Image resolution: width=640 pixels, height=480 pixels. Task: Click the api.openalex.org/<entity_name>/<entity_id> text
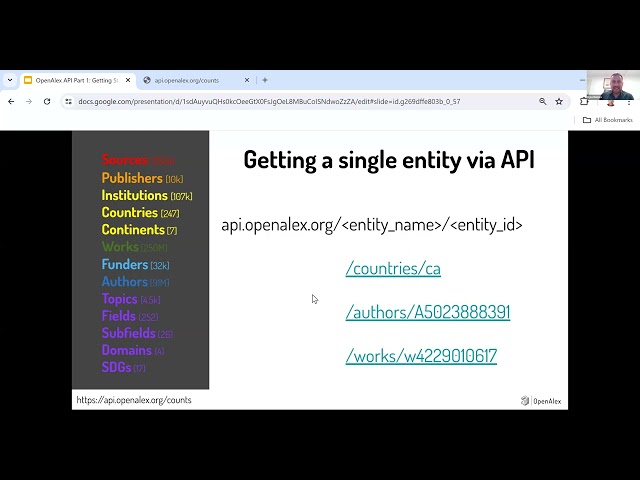(372, 225)
